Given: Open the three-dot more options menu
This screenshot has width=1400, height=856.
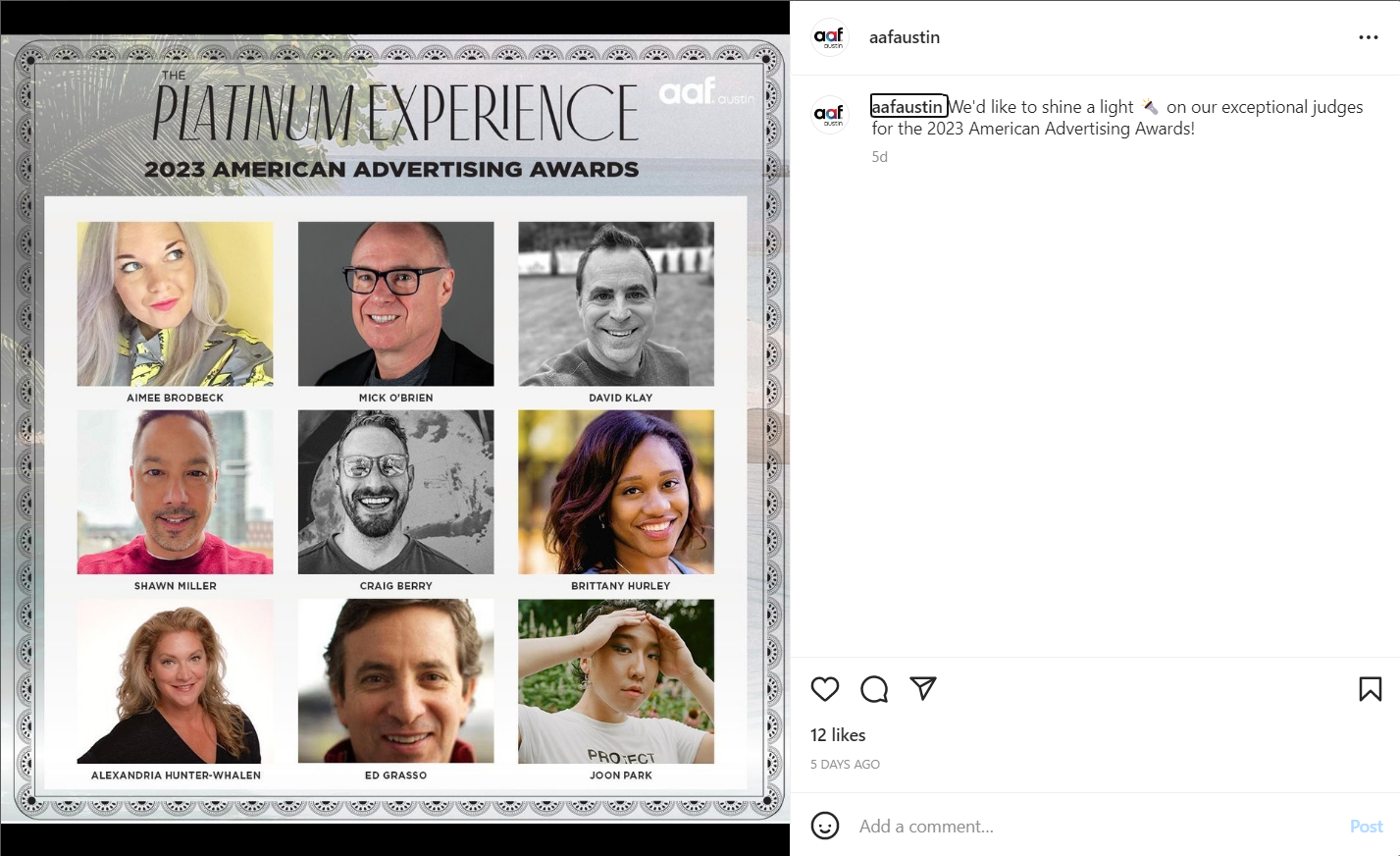Looking at the screenshot, I should coord(1369,37).
